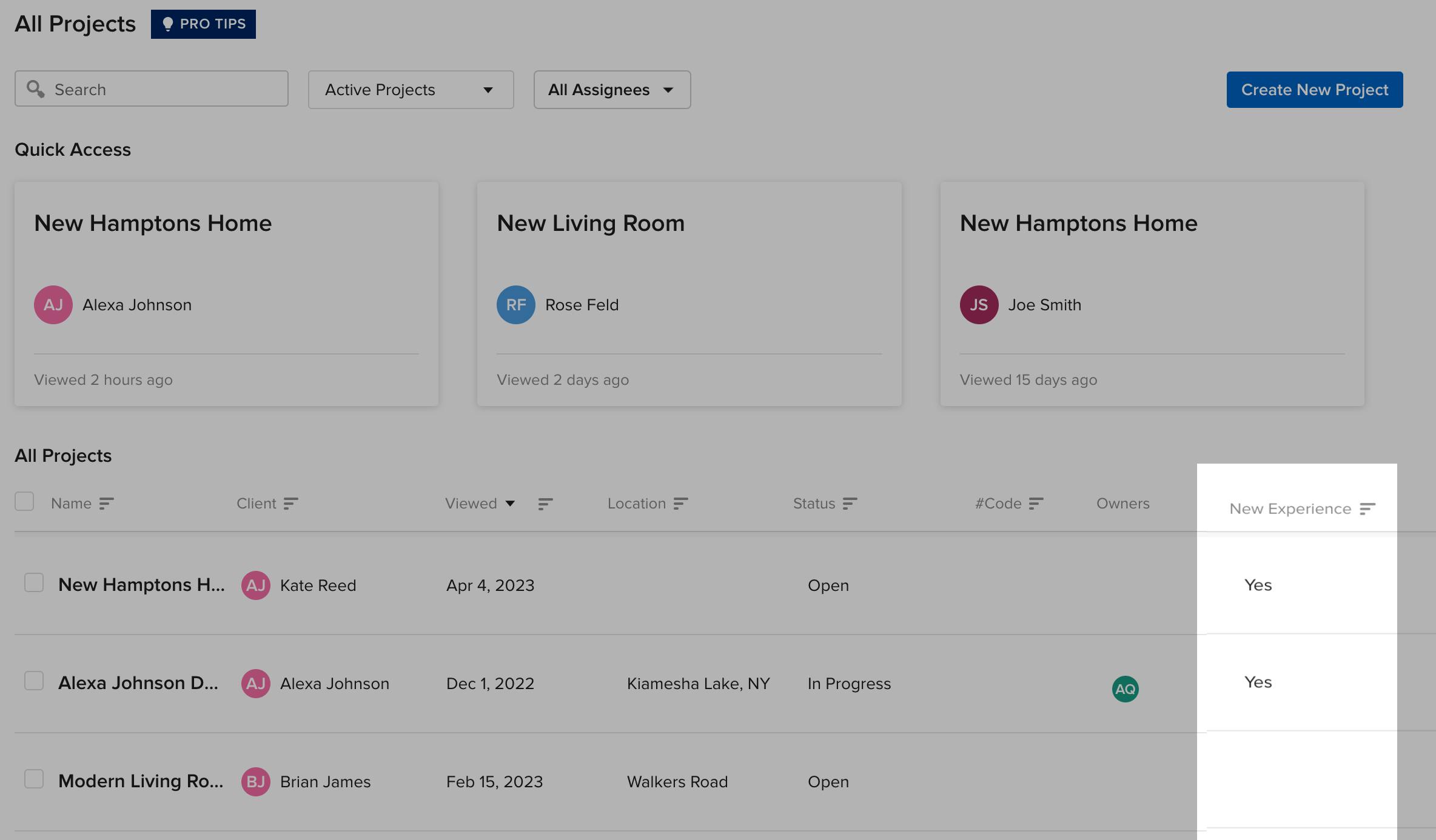The height and width of the screenshot is (840, 1436).
Task: Open Pro Tips
Action: pyautogui.click(x=203, y=24)
